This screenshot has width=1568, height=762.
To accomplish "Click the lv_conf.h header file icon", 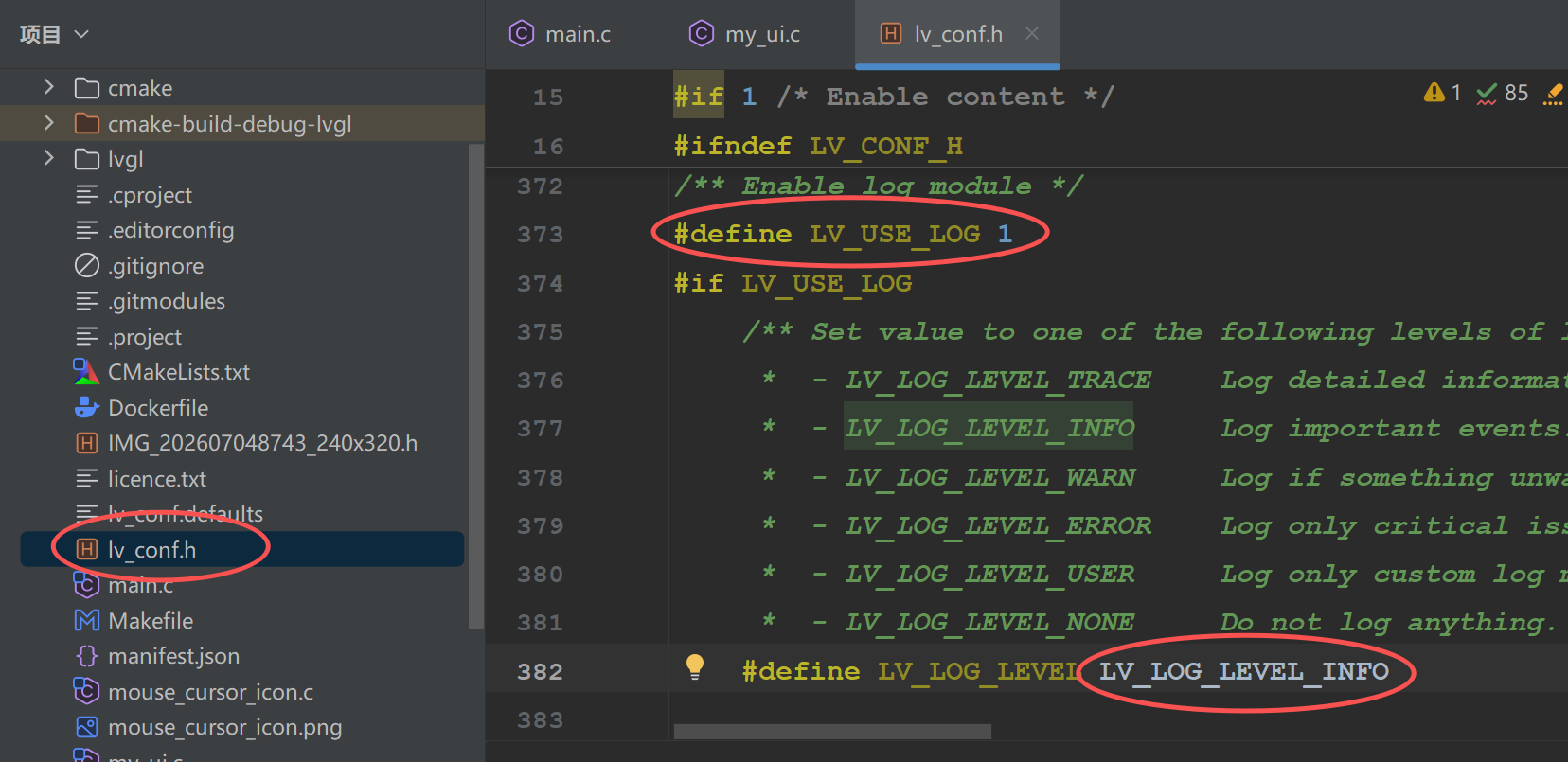I will tap(87, 550).
